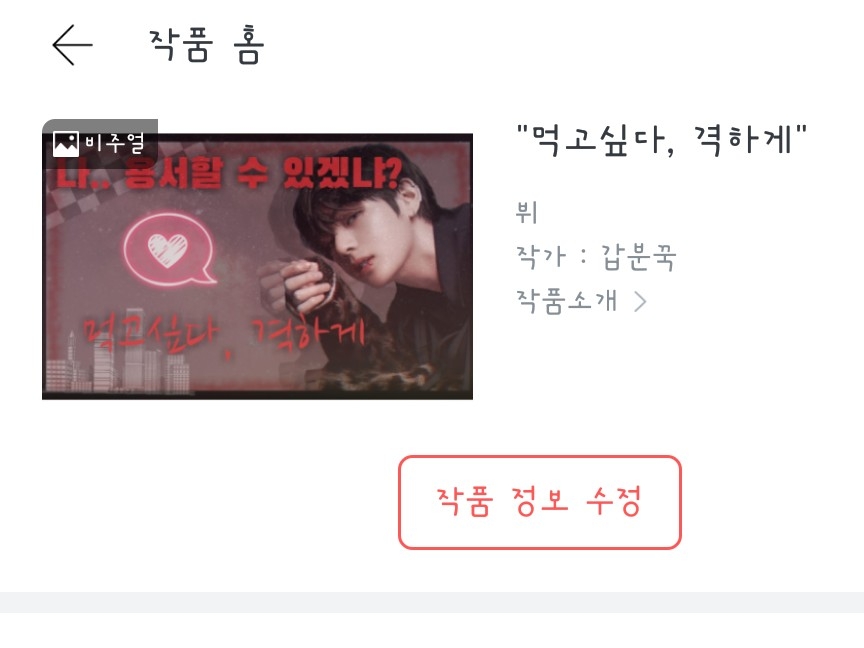Click the 뷔 character tag

526,212
